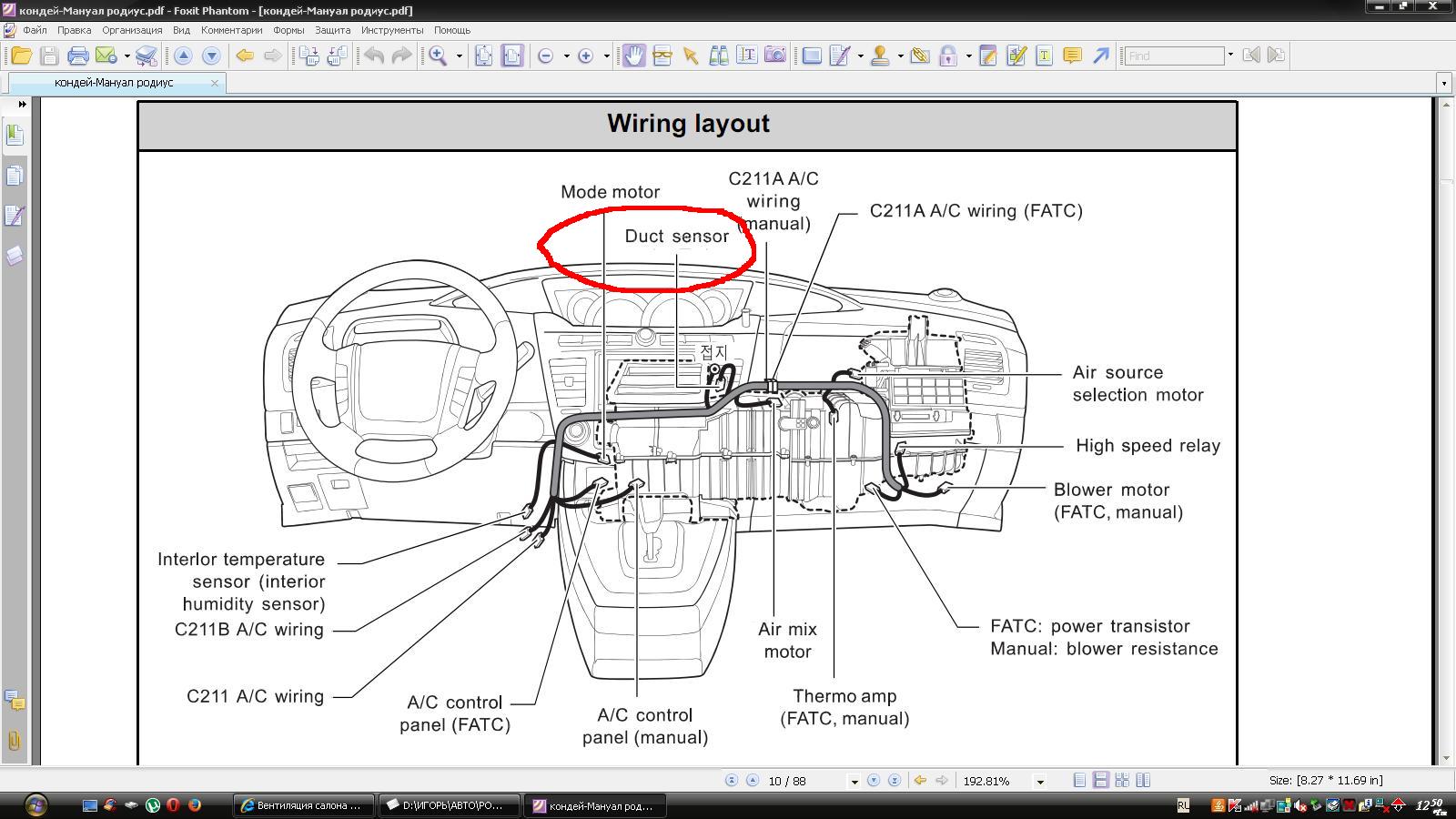Select the Hand tool in toolbar
Image resolution: width=1456 pixels, height=819 pixels.
point(633,56)
